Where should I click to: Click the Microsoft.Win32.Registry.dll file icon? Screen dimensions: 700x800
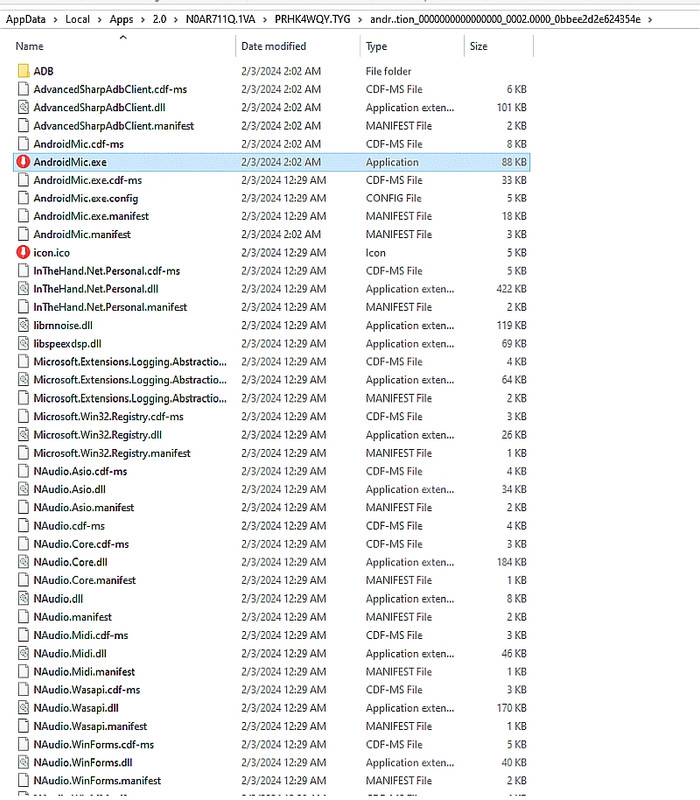pos(23,435)
